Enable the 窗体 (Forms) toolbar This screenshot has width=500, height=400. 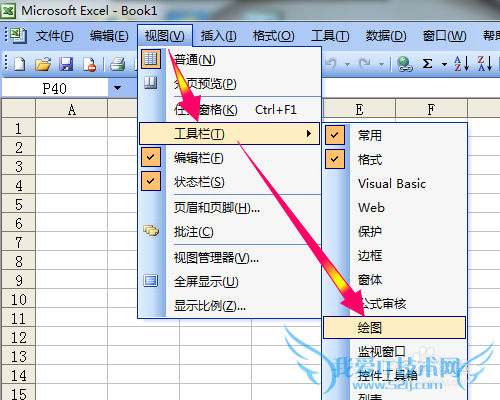(395, 280)
